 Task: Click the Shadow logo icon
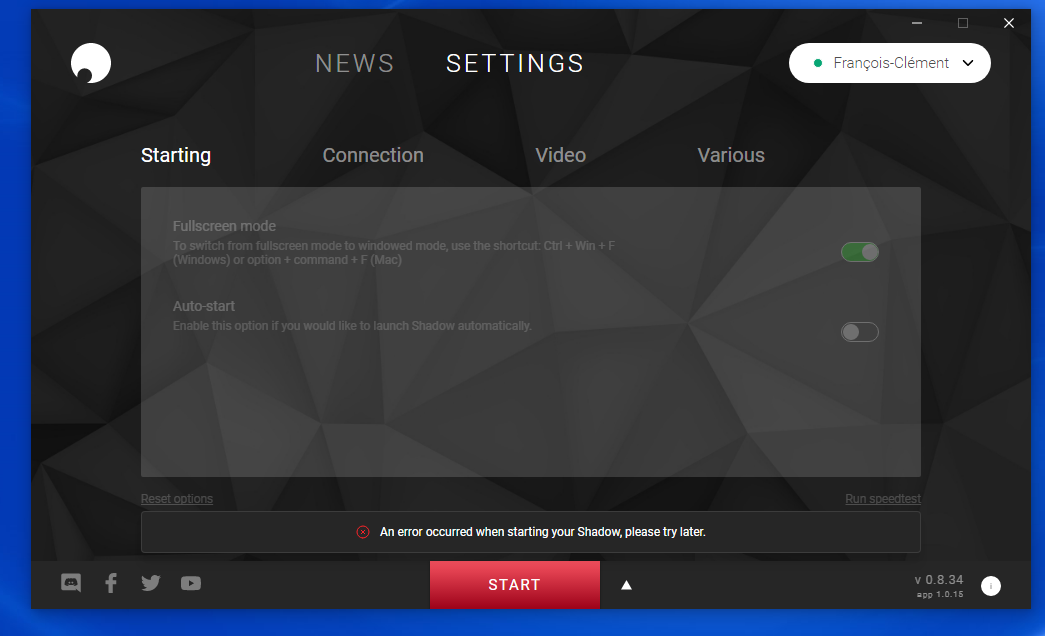point(91,64)
